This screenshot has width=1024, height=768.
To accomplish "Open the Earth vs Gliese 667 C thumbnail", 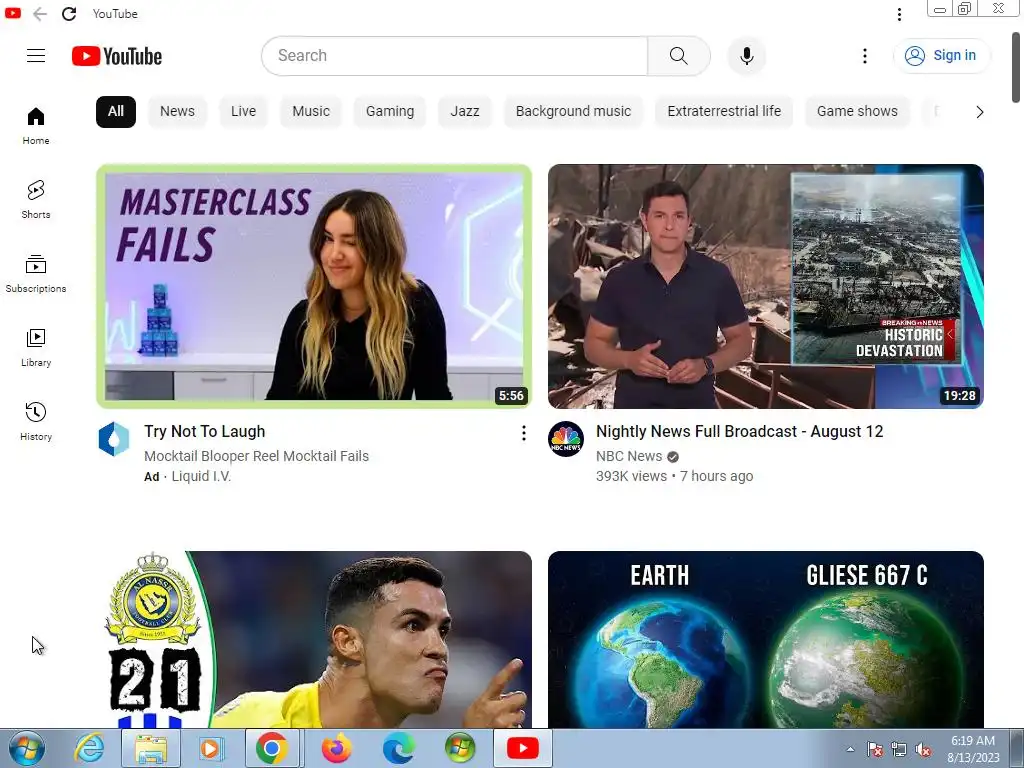I will click(x=765, y=639).
